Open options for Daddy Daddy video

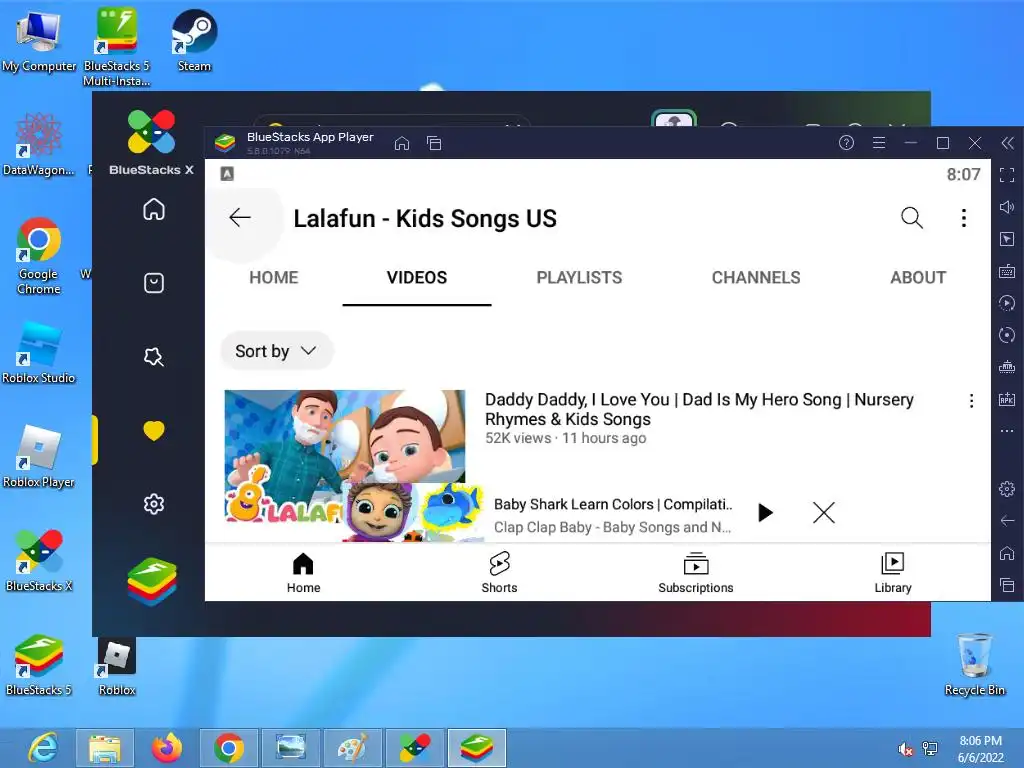click(971, 401)
